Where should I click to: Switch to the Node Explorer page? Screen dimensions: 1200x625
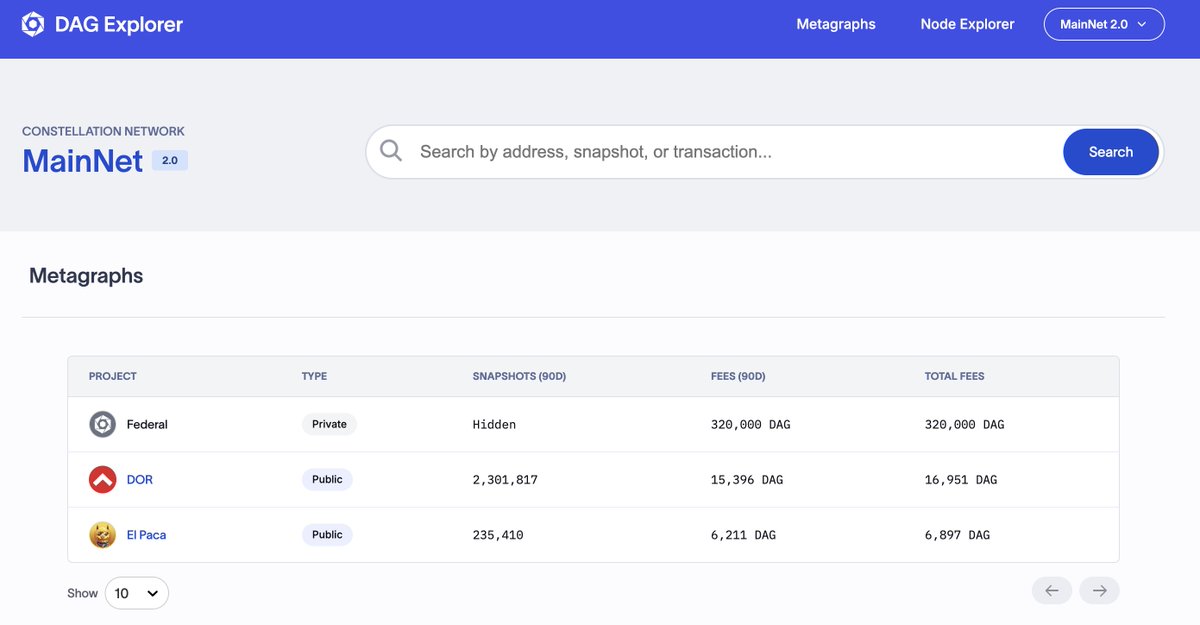point(967,23)
